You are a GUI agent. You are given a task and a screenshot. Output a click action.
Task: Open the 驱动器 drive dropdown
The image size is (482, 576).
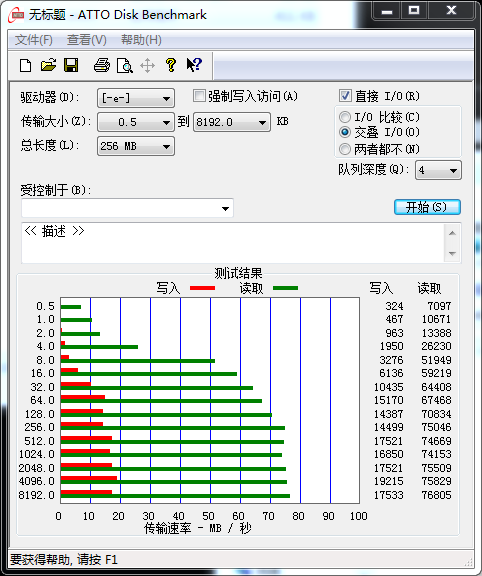(136, 98)
